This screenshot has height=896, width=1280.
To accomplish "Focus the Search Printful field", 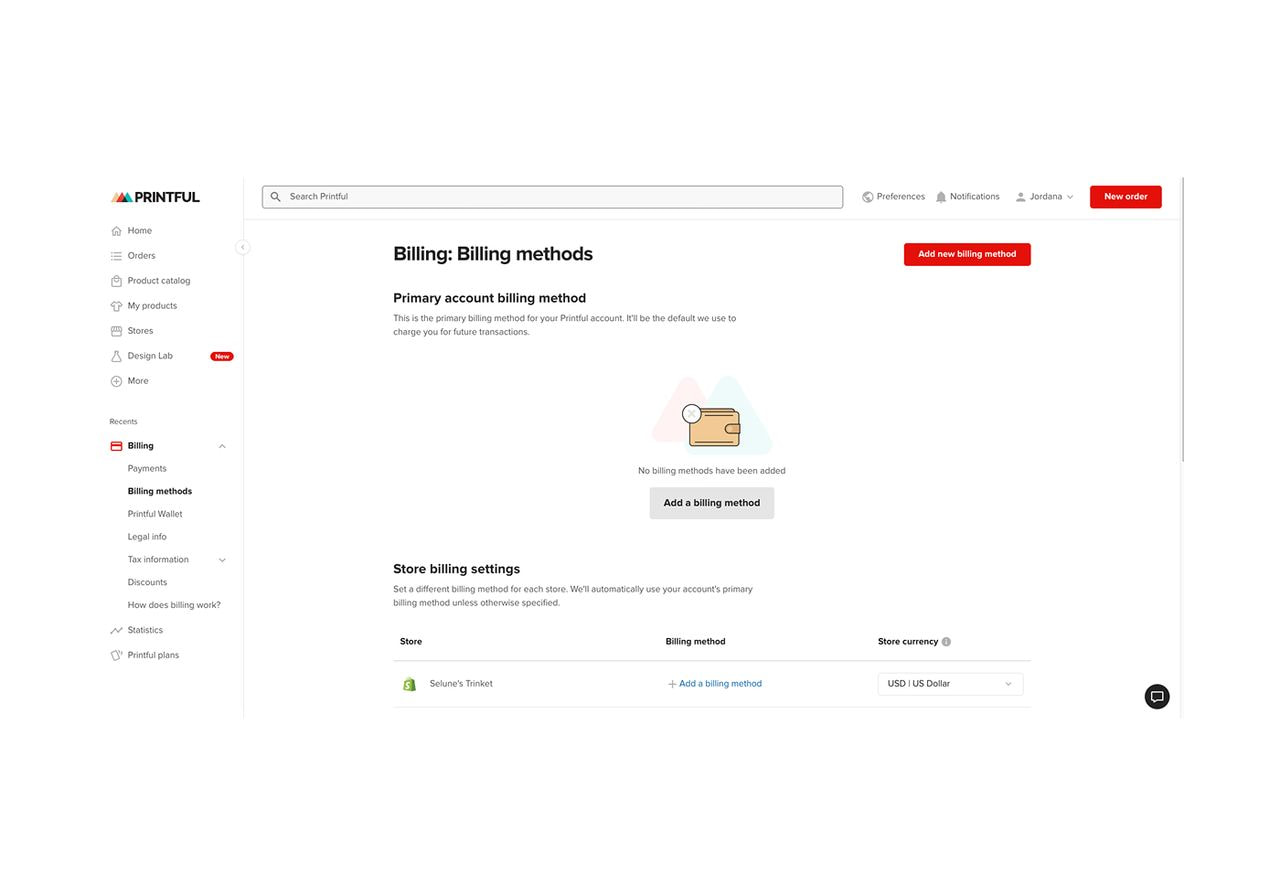I will [x=552, y=197].
